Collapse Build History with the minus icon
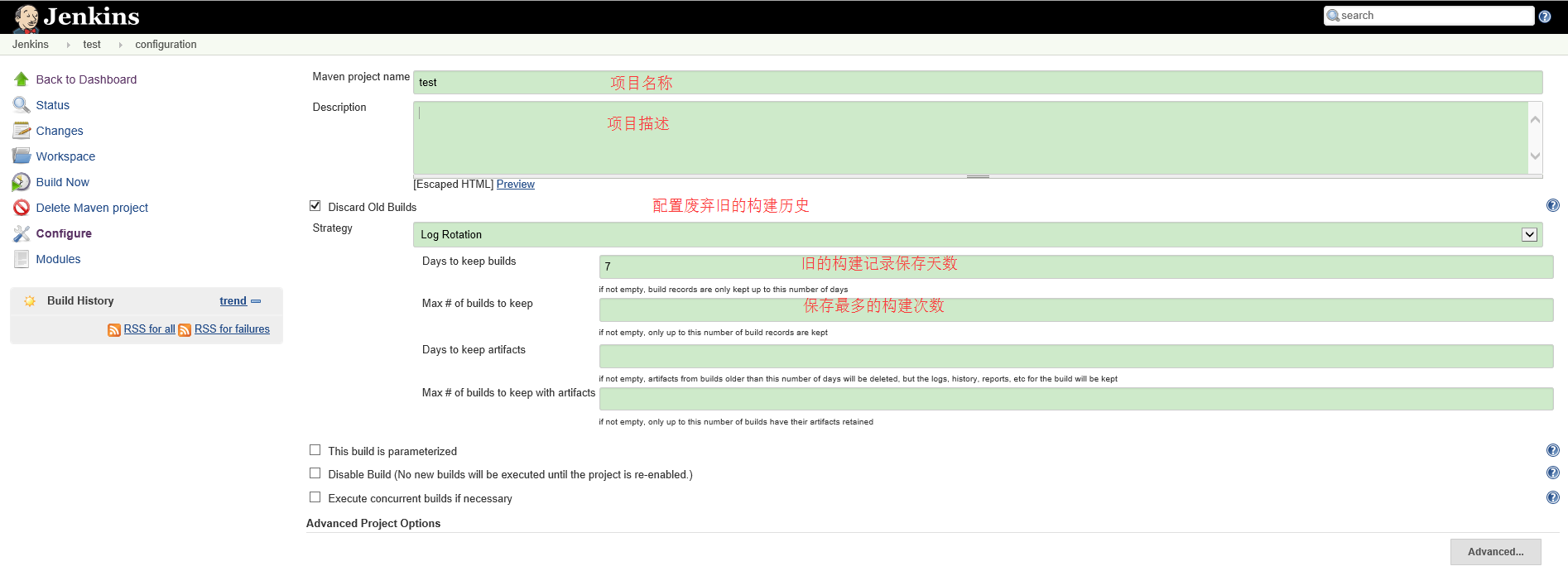The width and height of the screenshot is (1568, 571). point(256,301)
